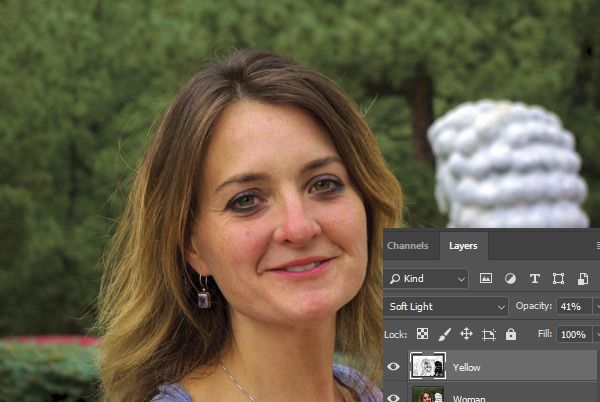Lock layer position move icon

pyautogui.click(x=466, y=334)
